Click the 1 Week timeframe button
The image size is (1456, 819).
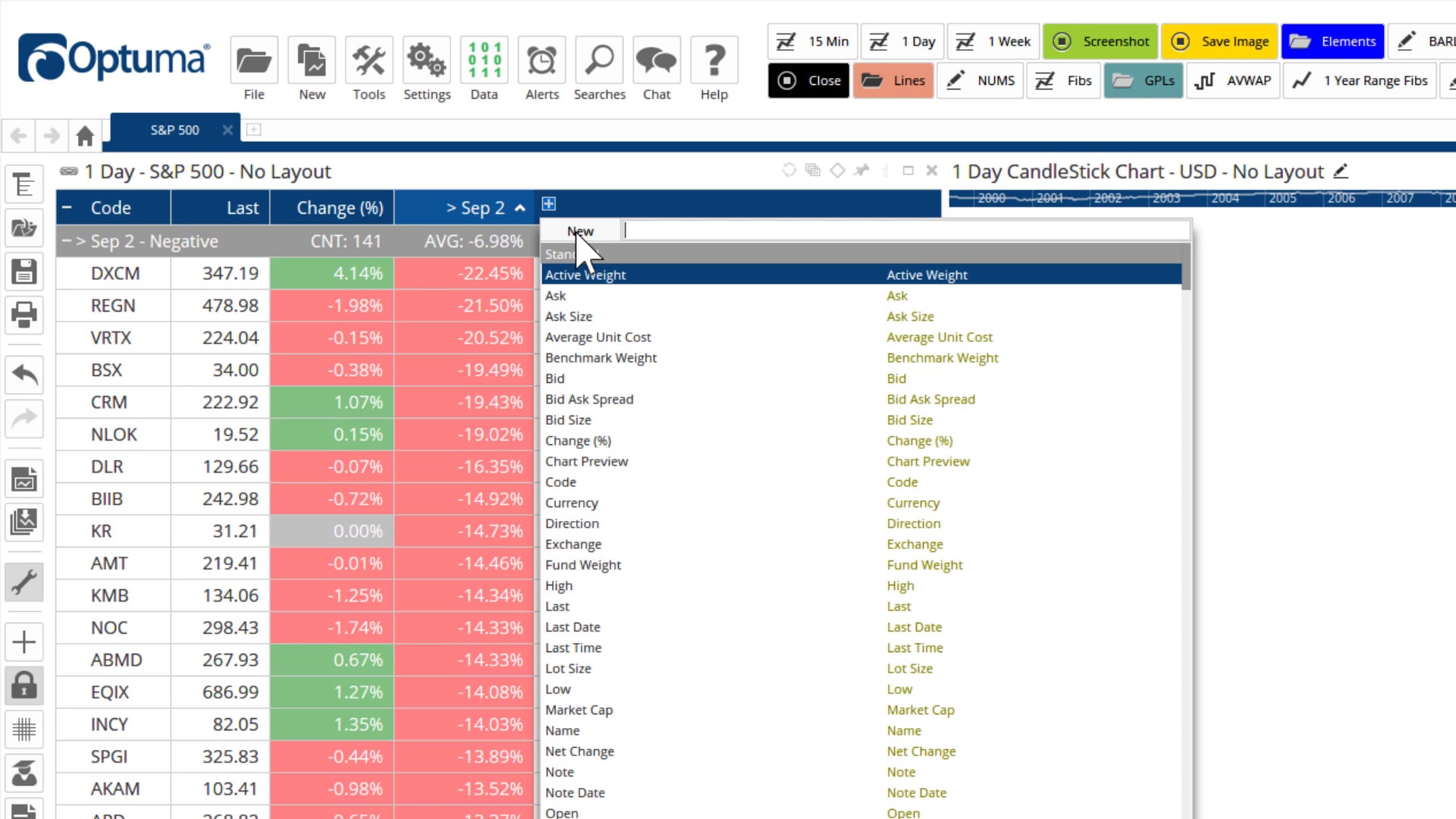point(993,41)
